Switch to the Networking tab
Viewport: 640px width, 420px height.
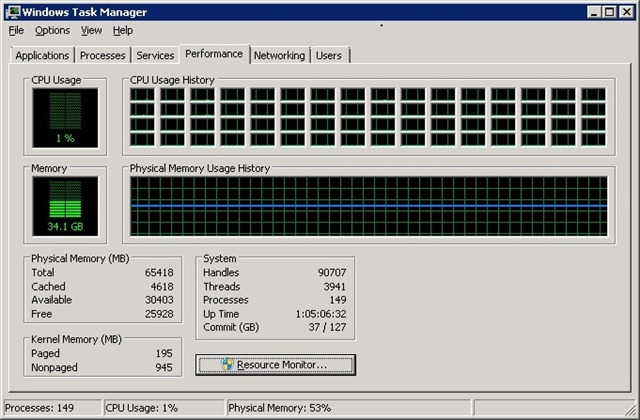tap(279, 56)
